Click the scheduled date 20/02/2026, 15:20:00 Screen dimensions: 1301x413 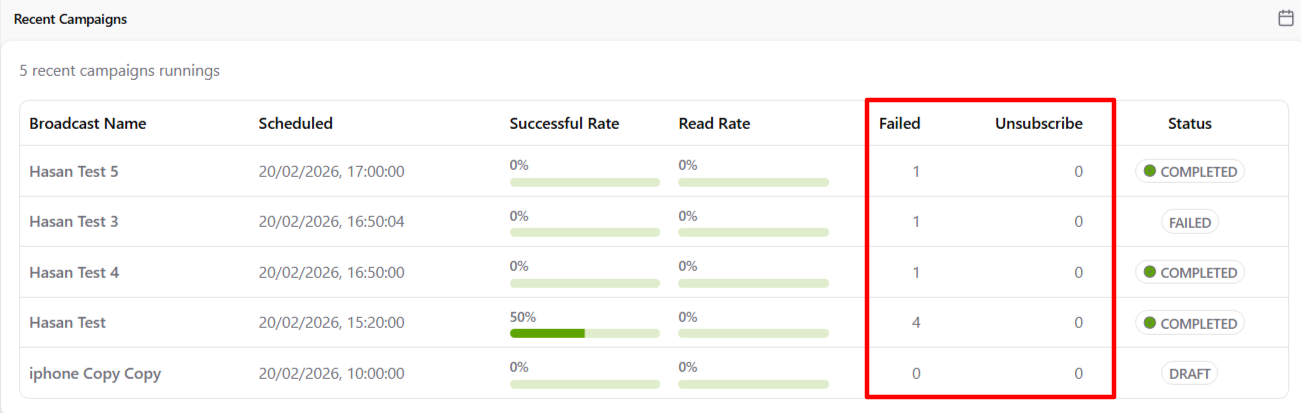pyautogui.click(x=331, y=323)
